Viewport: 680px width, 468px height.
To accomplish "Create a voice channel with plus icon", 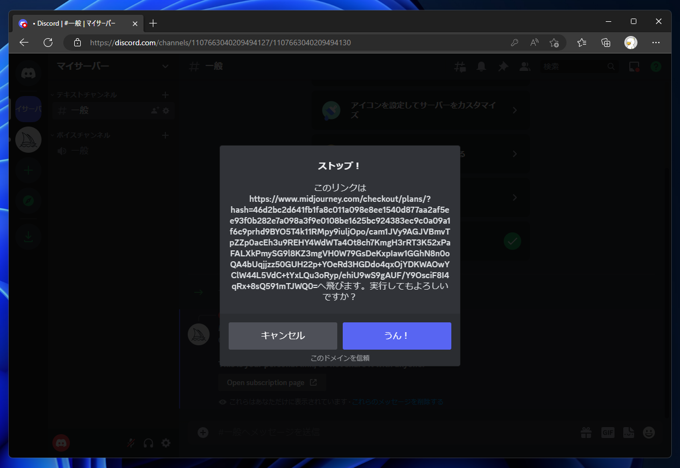I will click(x=165, y=135).
